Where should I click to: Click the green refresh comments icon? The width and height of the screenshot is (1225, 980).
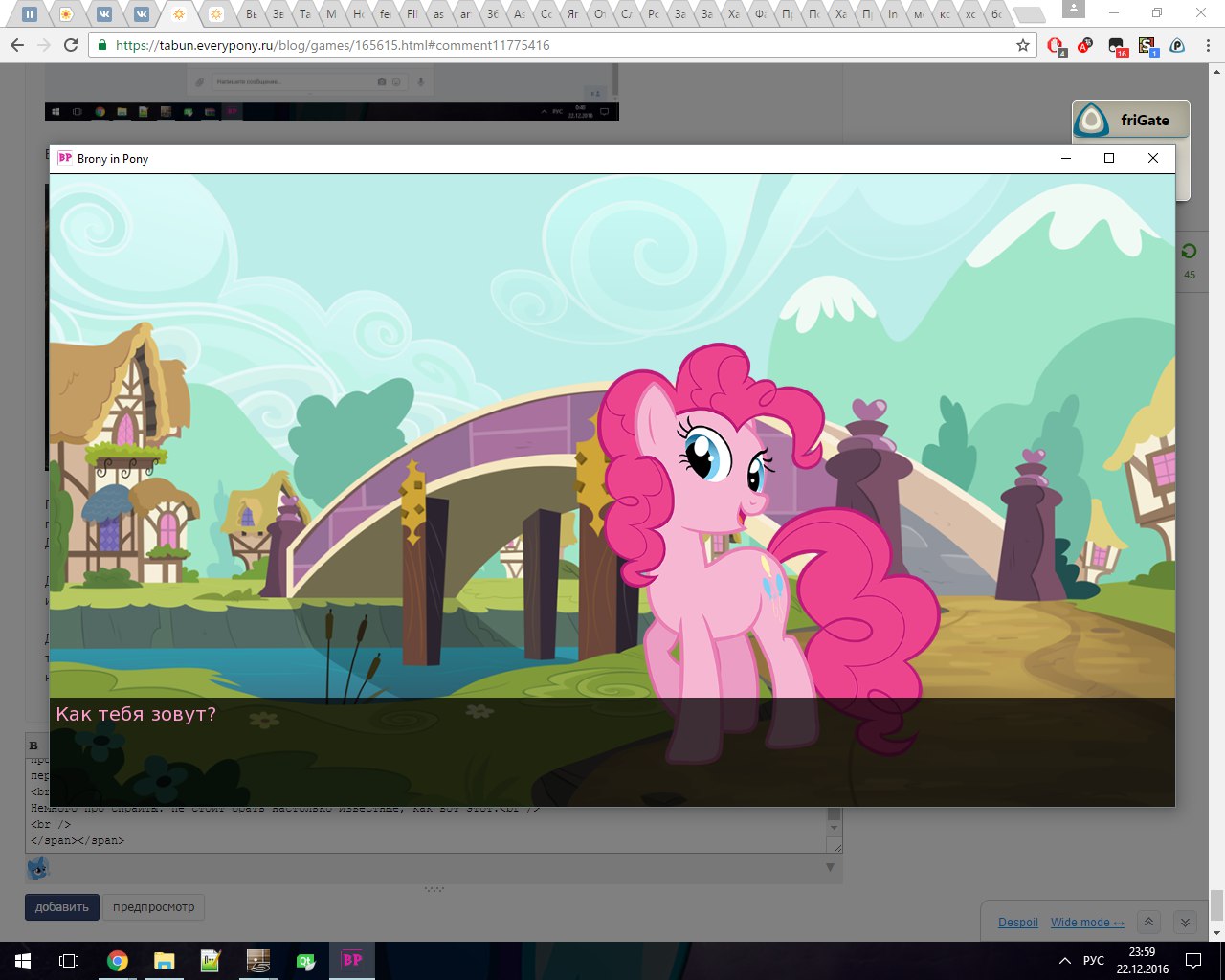coord(1189,251)
